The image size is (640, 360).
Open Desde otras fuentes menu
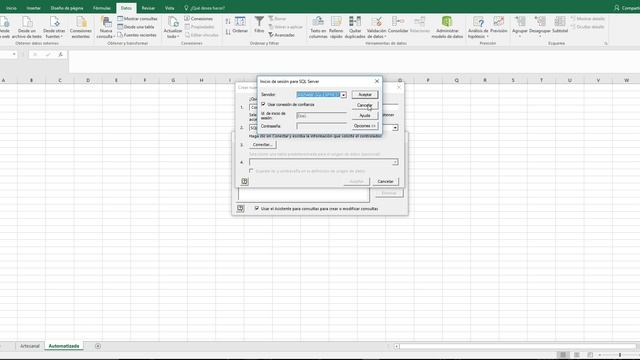pos(54,27)
